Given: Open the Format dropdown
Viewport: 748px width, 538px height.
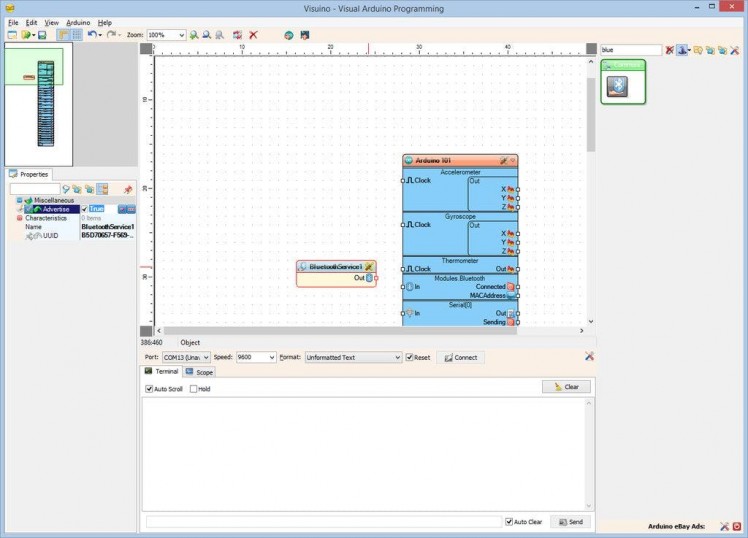Looking at the screenshot, I should click(396, 357).
